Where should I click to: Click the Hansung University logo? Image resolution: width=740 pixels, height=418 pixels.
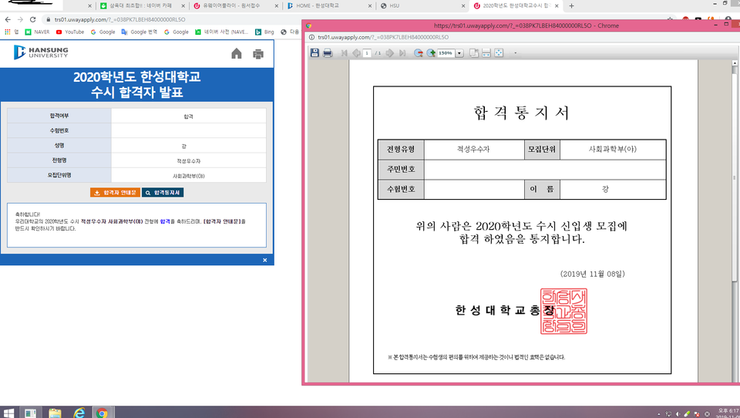pyautogui.click(x=41, y=52)
